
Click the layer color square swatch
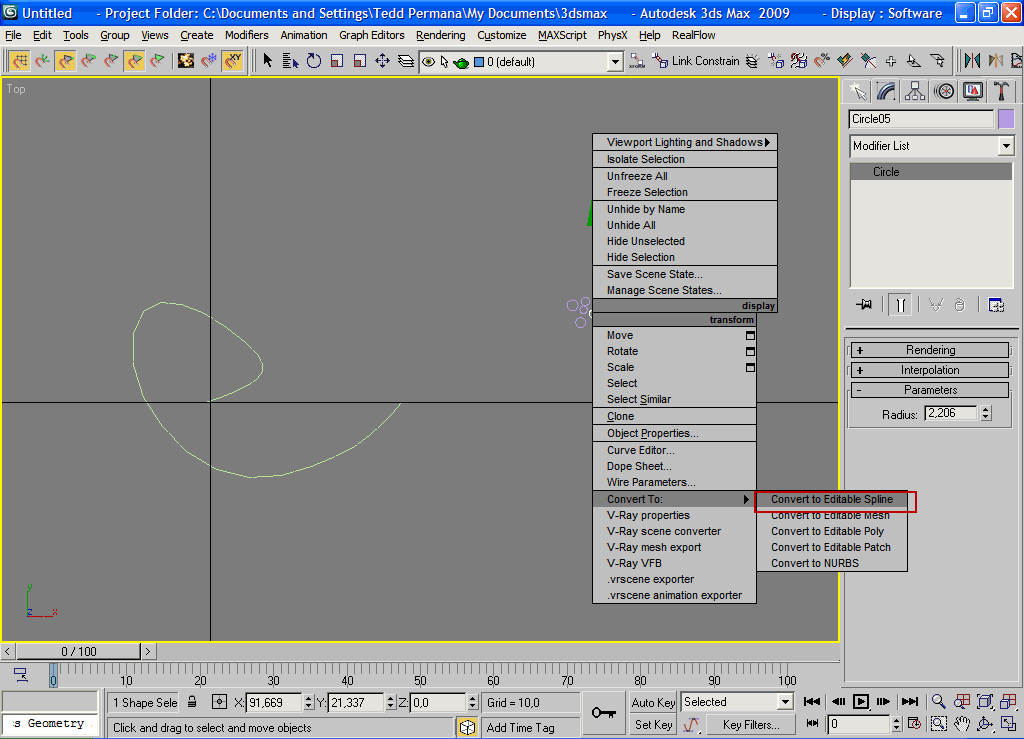[479, 62]
